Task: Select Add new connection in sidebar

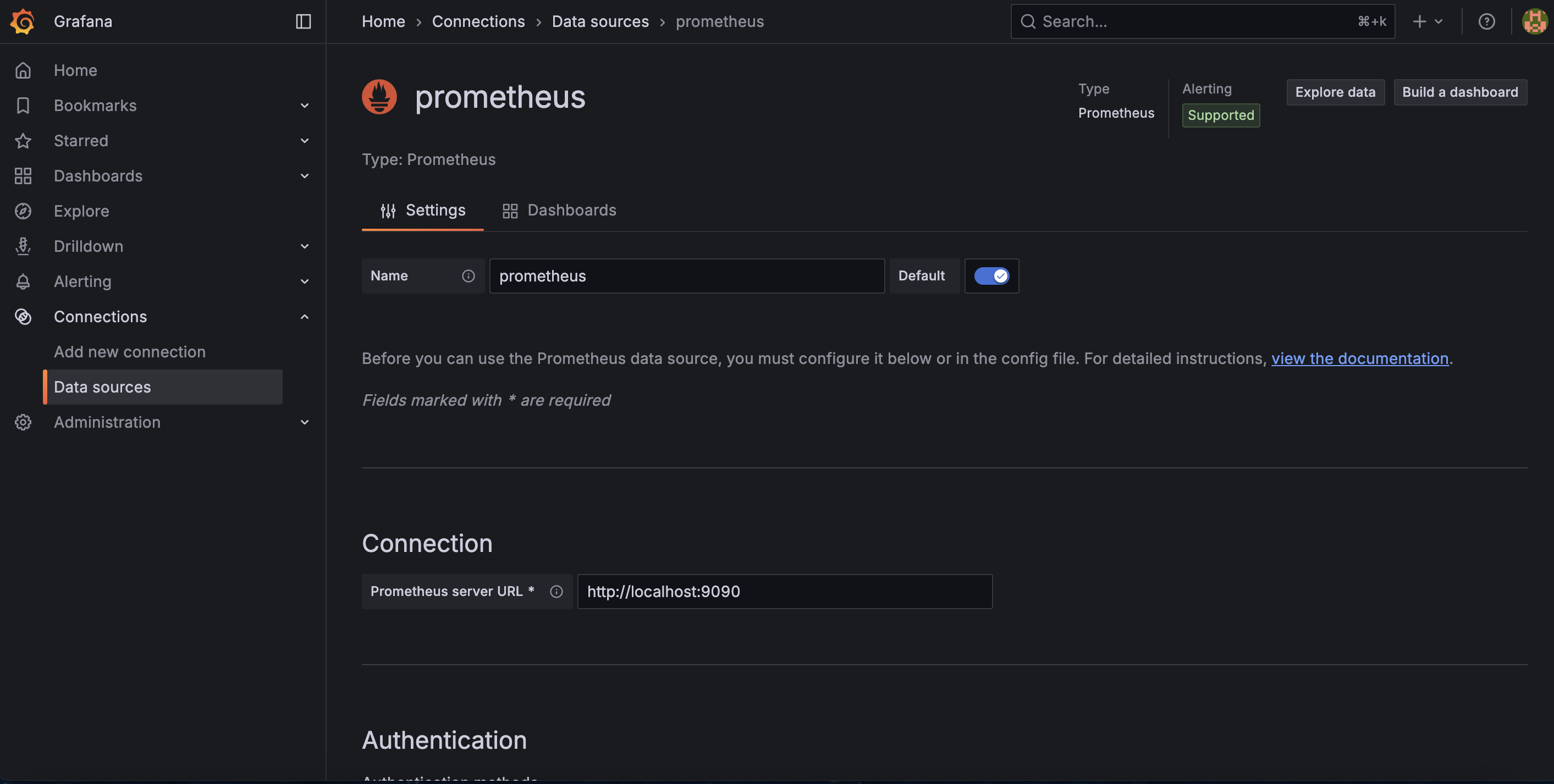Action: point(130,352)
